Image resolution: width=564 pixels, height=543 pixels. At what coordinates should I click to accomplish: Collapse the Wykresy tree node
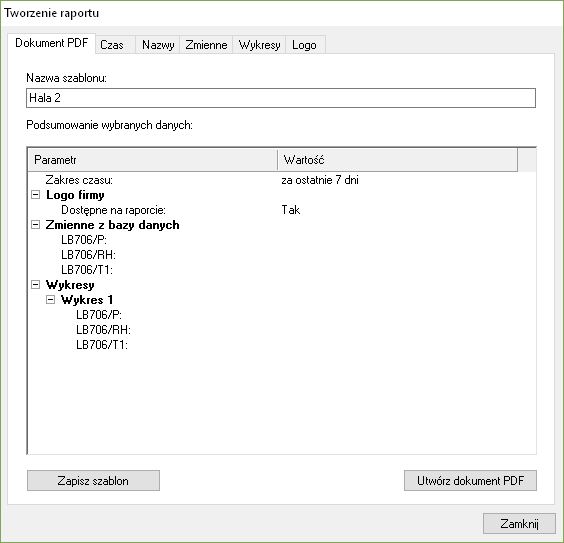35,285
